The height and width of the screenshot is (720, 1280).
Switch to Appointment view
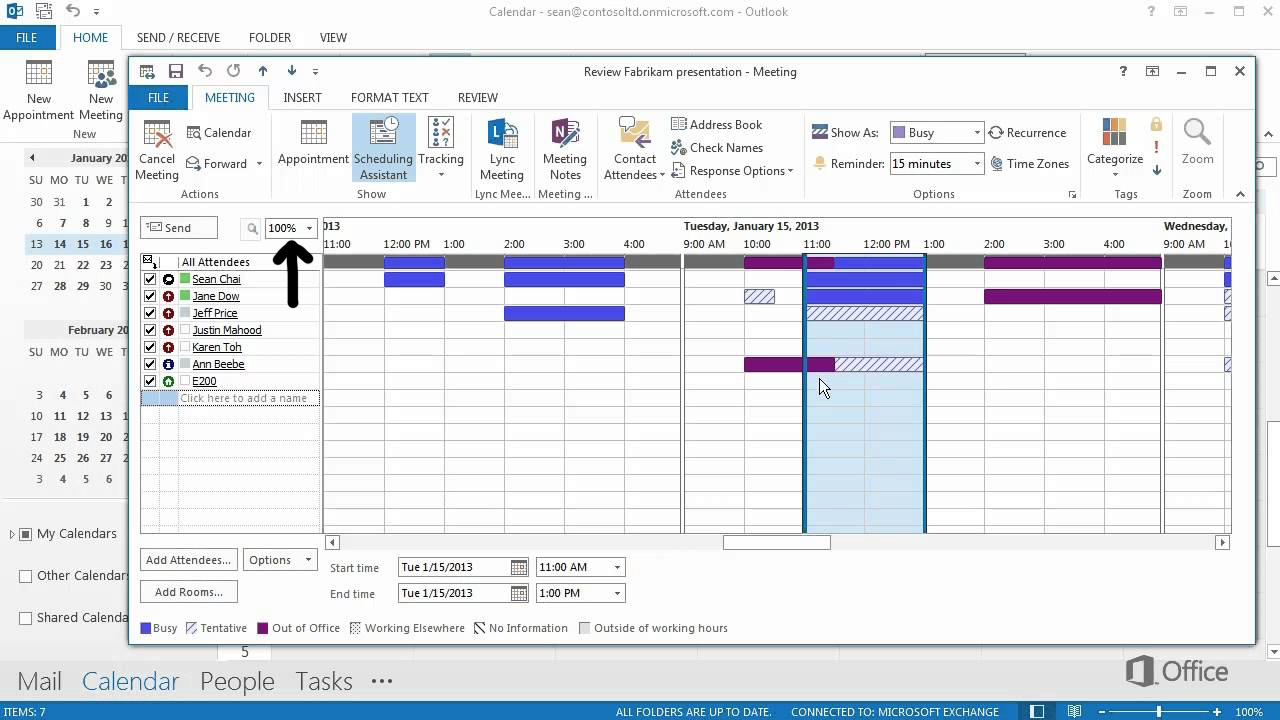[313, 143]
